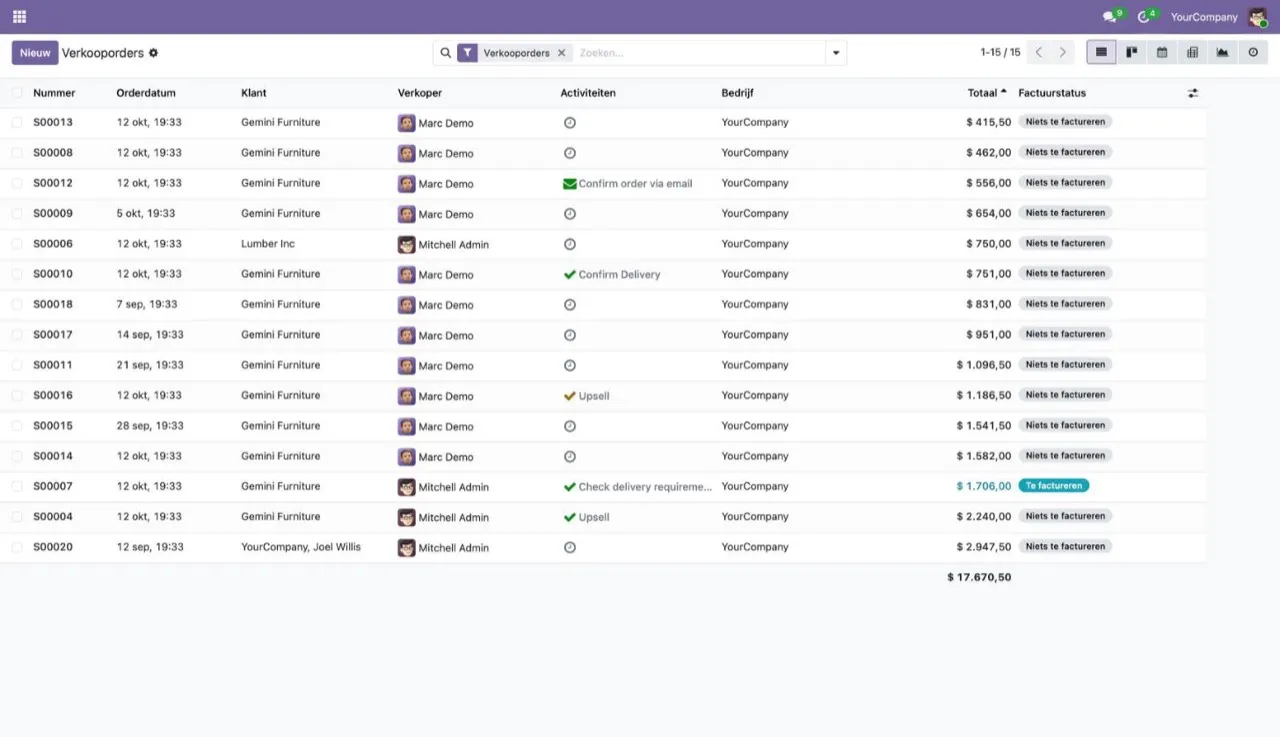Open the Confirm Delivery activity on S00010
Image resolution: width=1280 pixels, height=737 pixels.
(612, 274)
